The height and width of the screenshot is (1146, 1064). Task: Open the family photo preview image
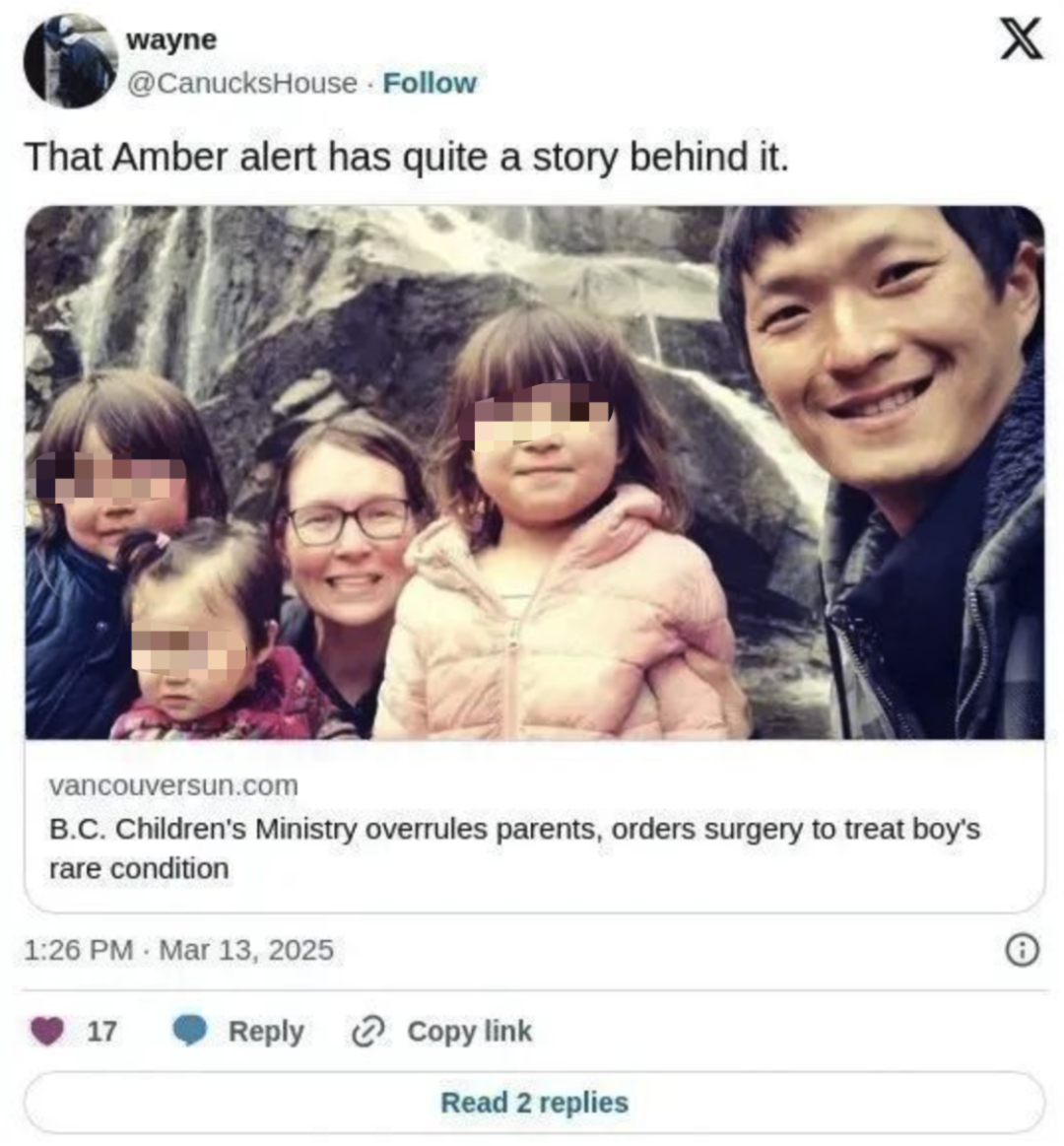(534, 473)
